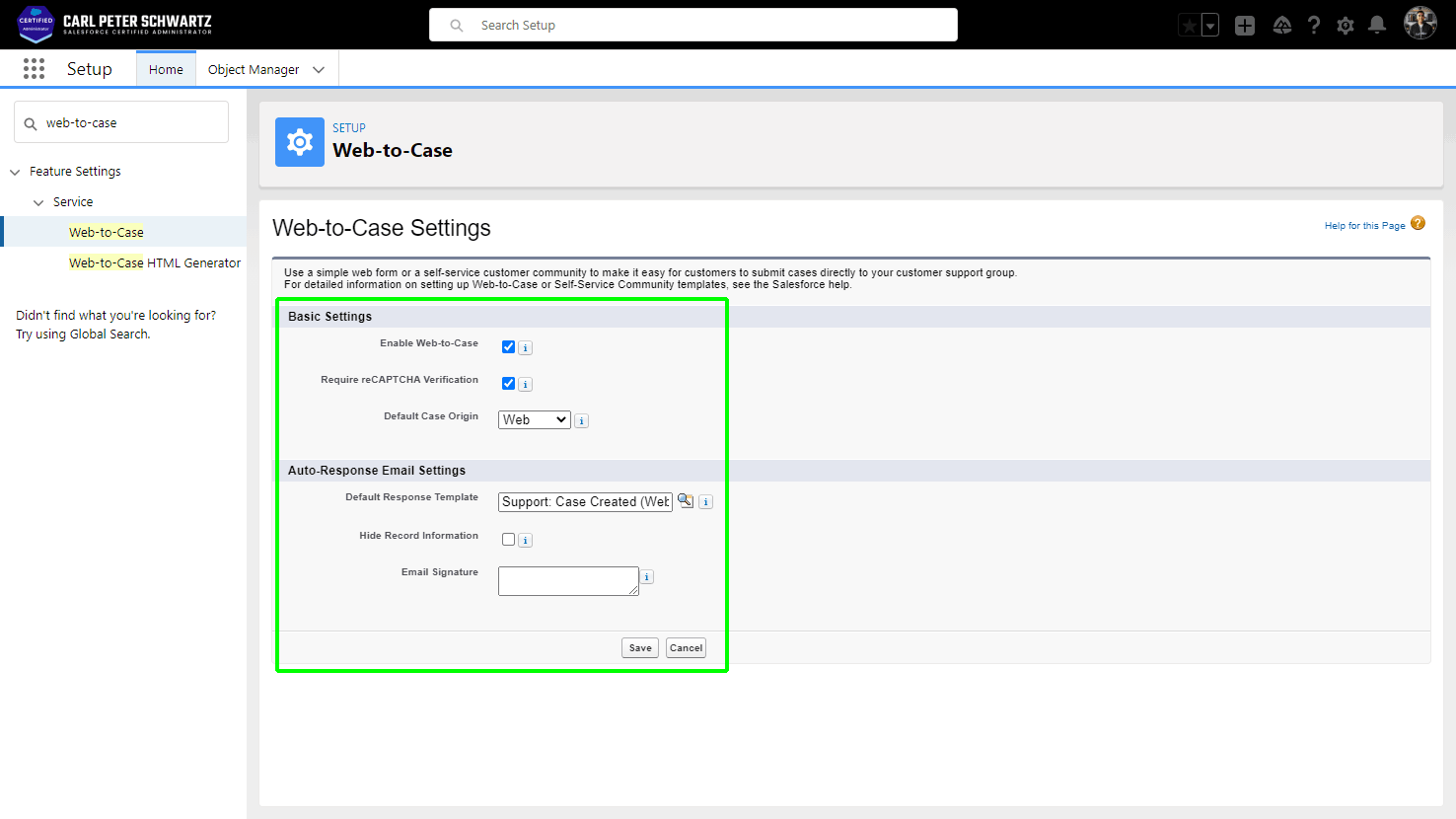Click the Setup app name label

click(90, 69)
